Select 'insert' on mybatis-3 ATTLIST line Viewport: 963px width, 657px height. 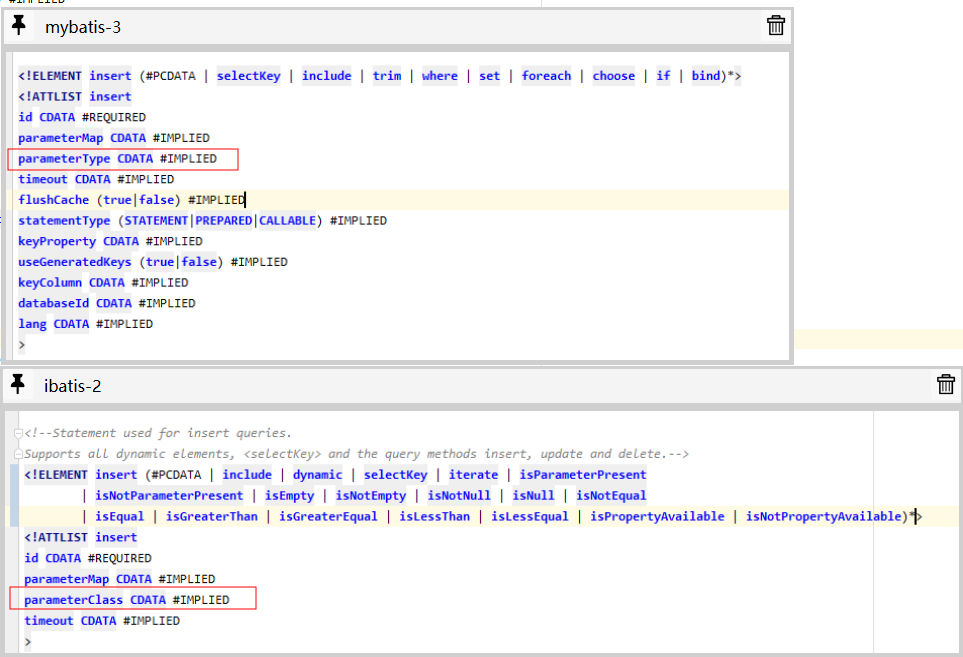[x=111, y=96]
